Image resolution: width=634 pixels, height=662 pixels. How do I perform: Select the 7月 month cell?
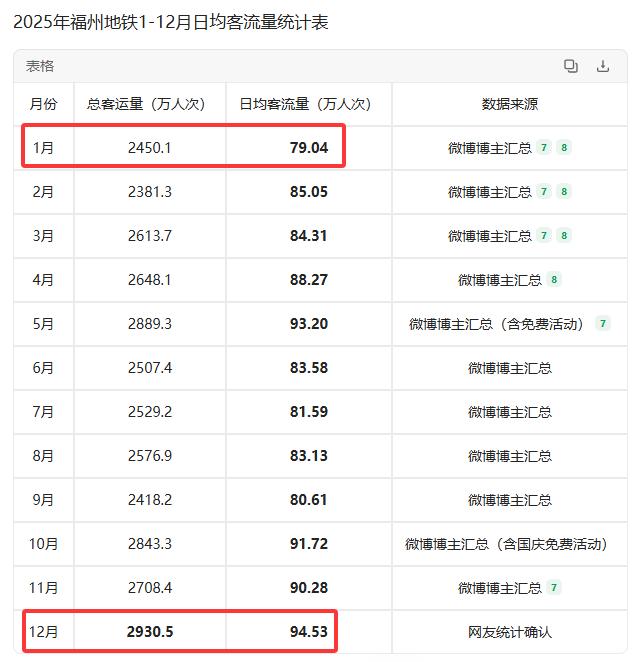tap(43, 412)
